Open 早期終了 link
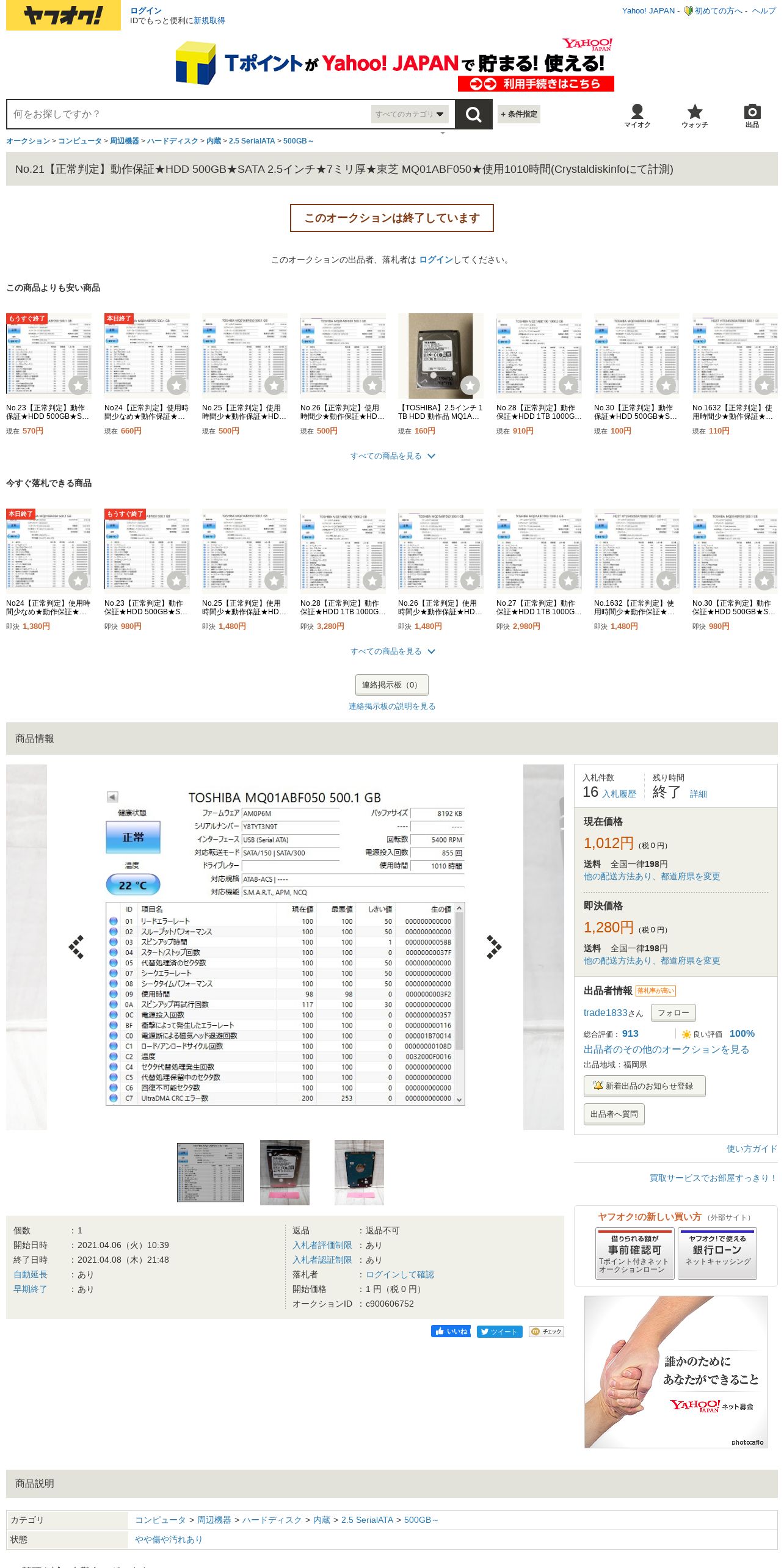The width and height of the screenshot is (784, 1568). pos(31,1289)
